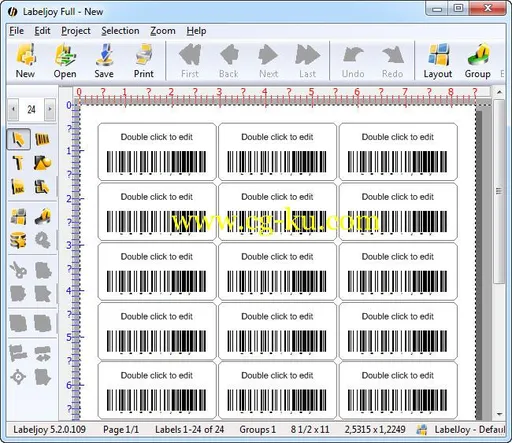Open the Project menu
The height and width of the screenshot is (443, 512).
click(x=76, y=31)
